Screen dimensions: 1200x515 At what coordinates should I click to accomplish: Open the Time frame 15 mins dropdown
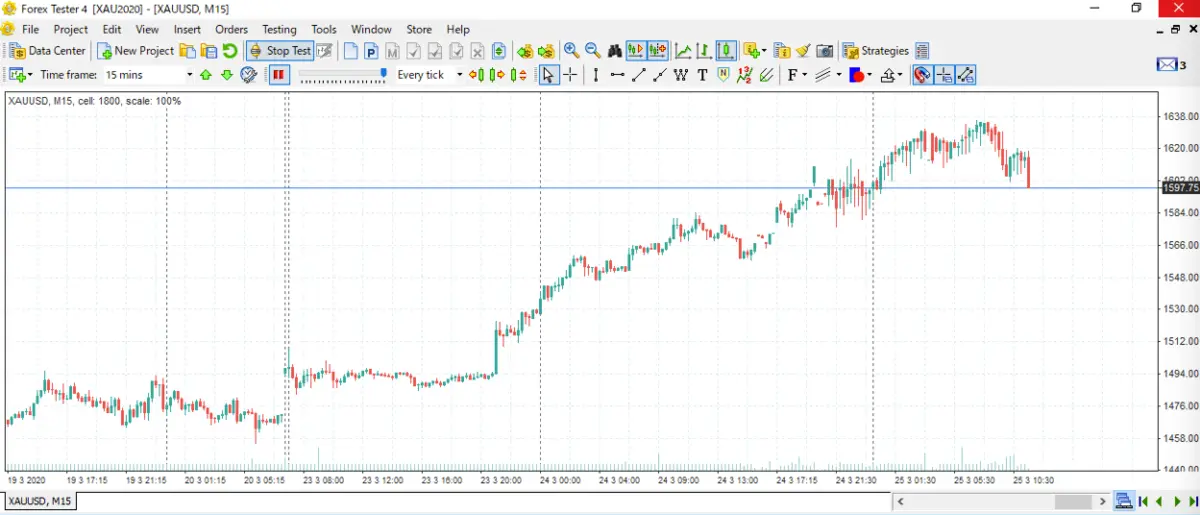pyautogui.click(x=149, y=75)
